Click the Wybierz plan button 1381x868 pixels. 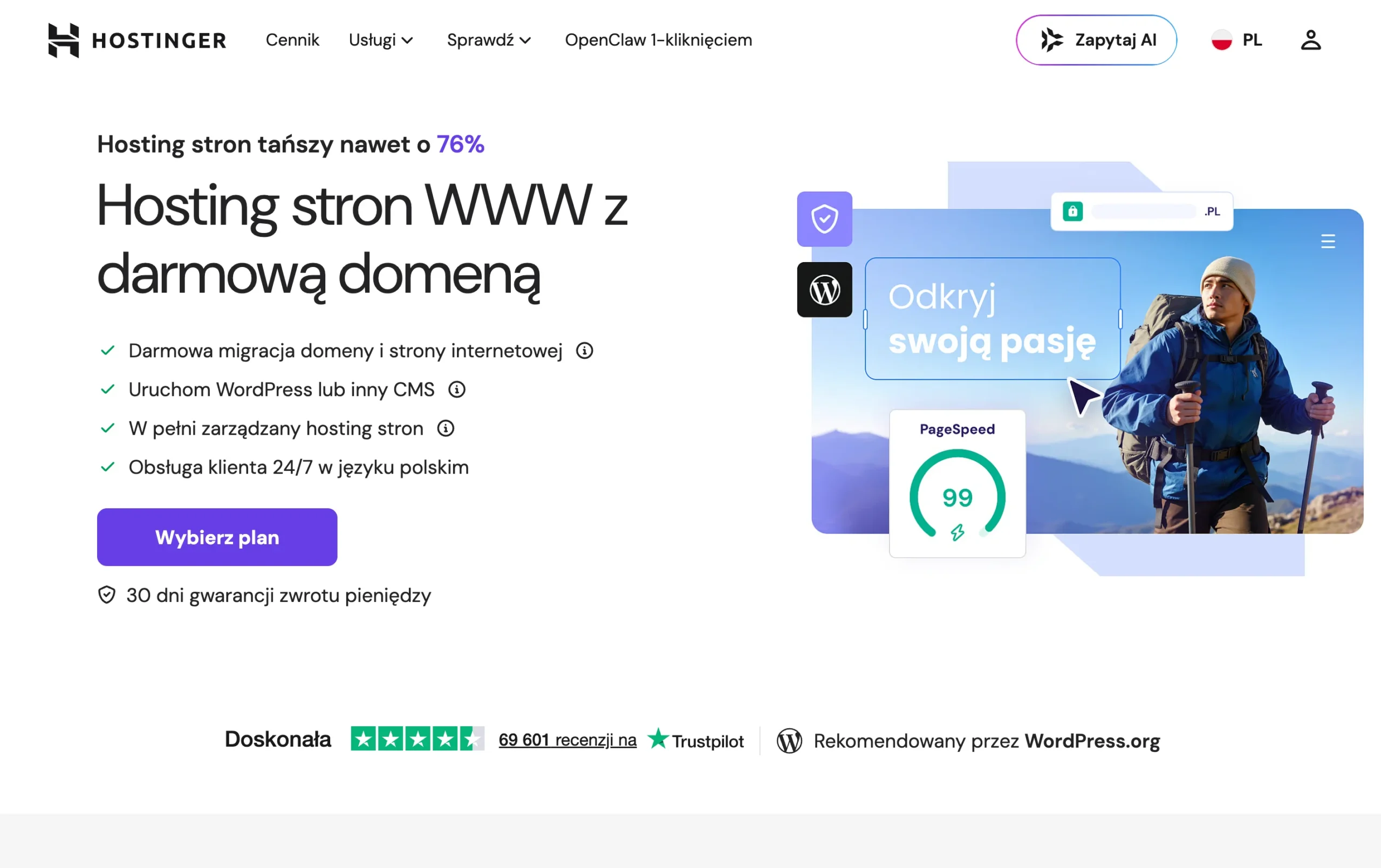click(217, 537)
